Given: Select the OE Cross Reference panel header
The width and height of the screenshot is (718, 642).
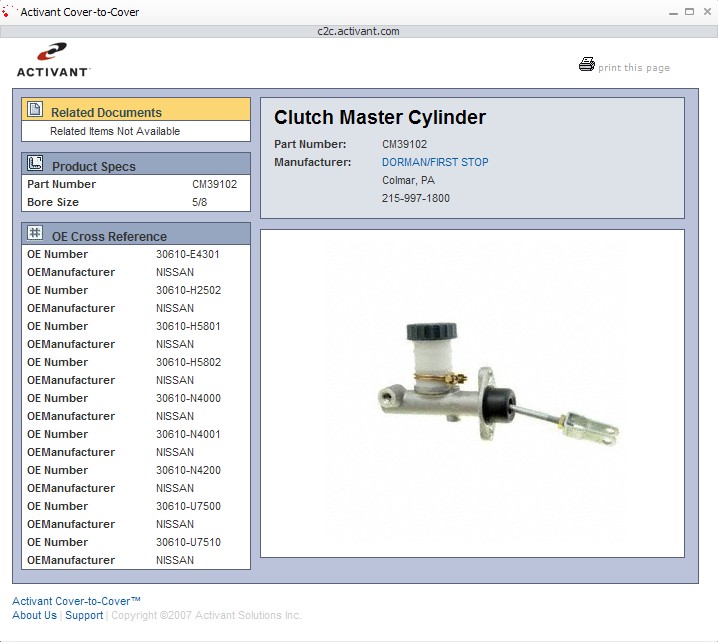Looking at the screenshot, I should click(136, 235).
